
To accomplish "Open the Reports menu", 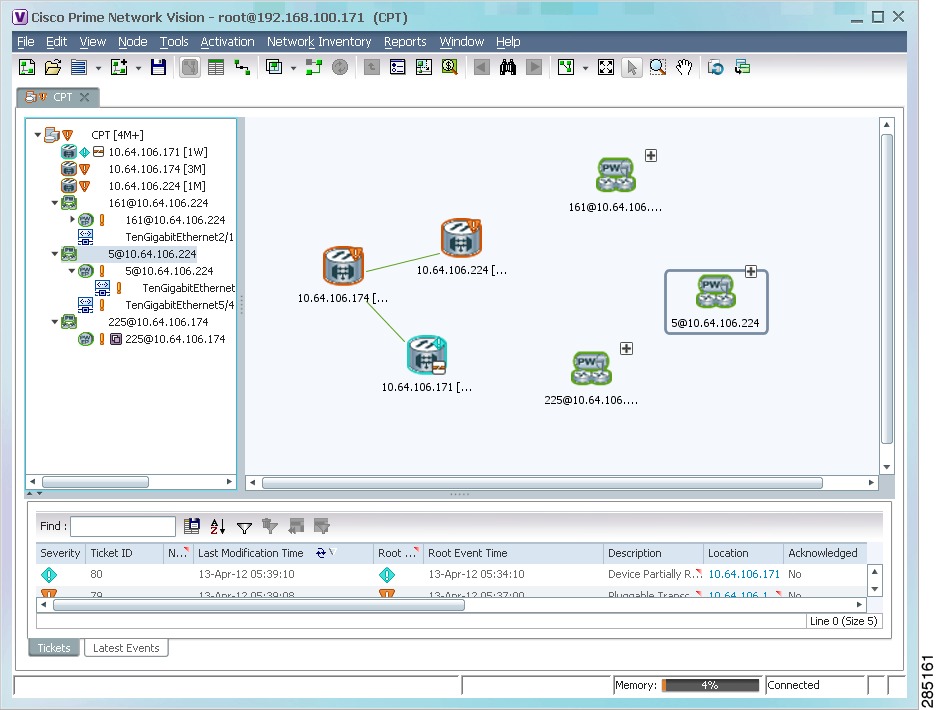I will point(405,42).
